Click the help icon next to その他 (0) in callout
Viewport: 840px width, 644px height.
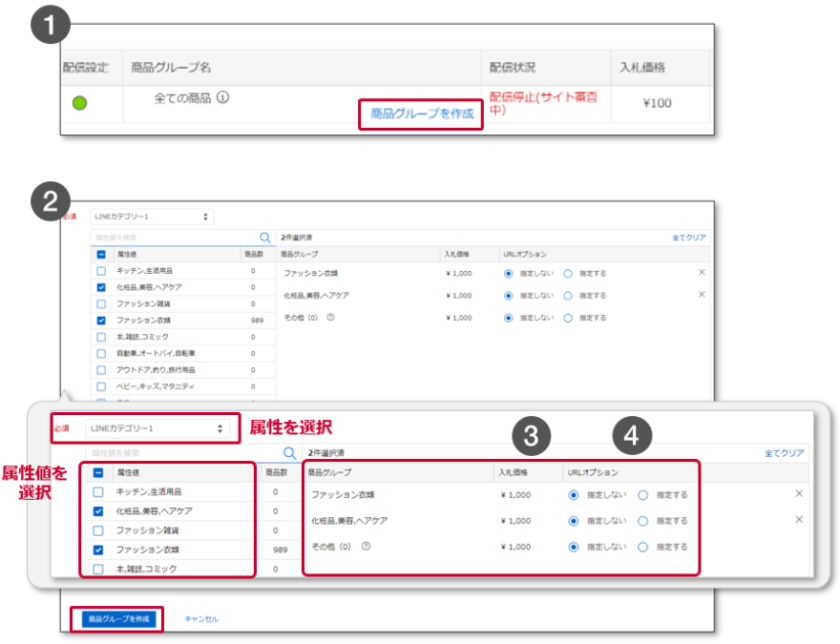tap(367, 546)
